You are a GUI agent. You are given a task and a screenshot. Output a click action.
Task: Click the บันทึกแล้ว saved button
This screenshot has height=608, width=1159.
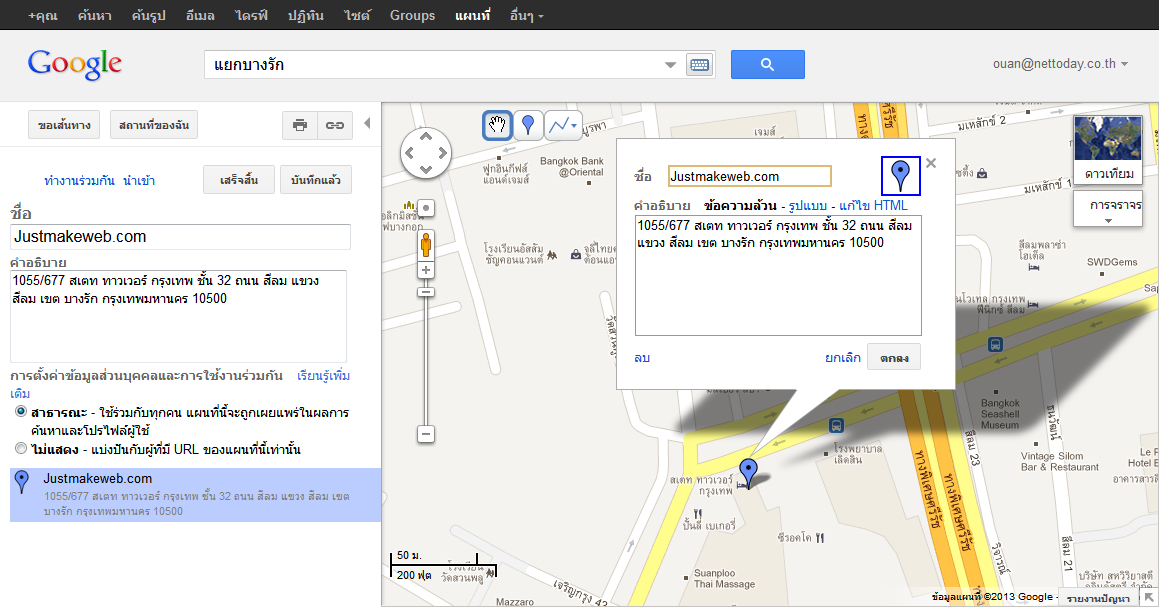[316, 180]
